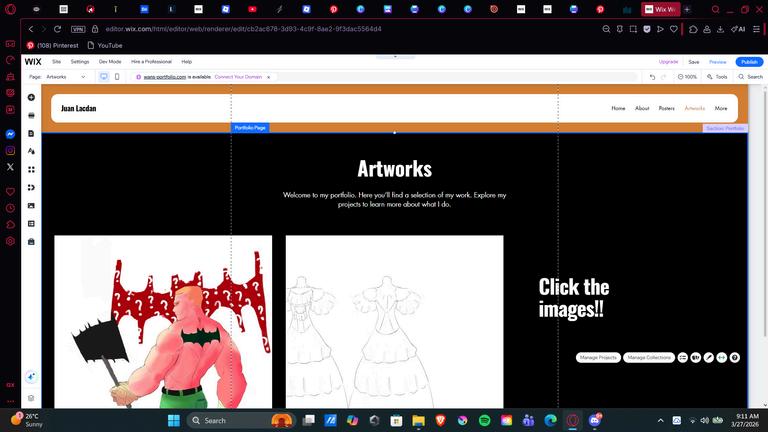Switch to mobile view icon
Image resolution: width=768 pixels, height=432 pixels.
click(x=117, y=77)
